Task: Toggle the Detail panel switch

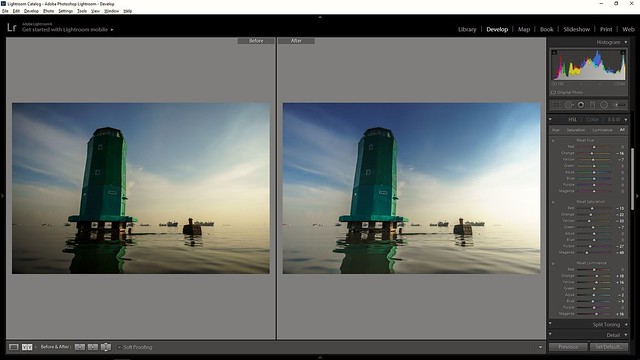Action: 550,334
